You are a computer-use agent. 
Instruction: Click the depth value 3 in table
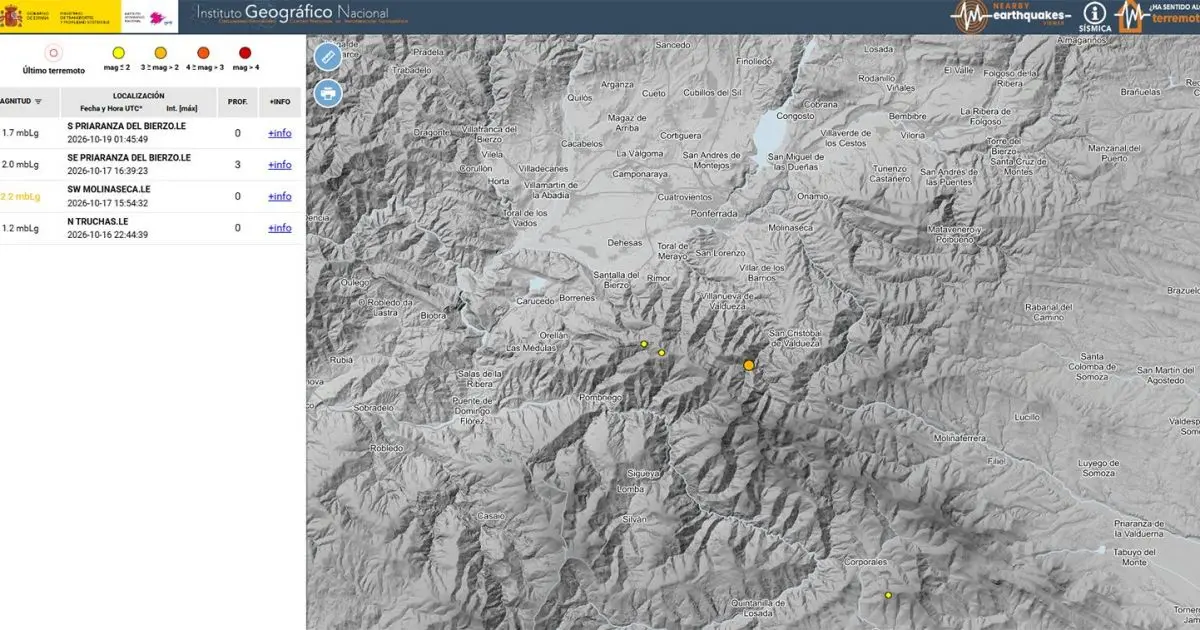238,165
